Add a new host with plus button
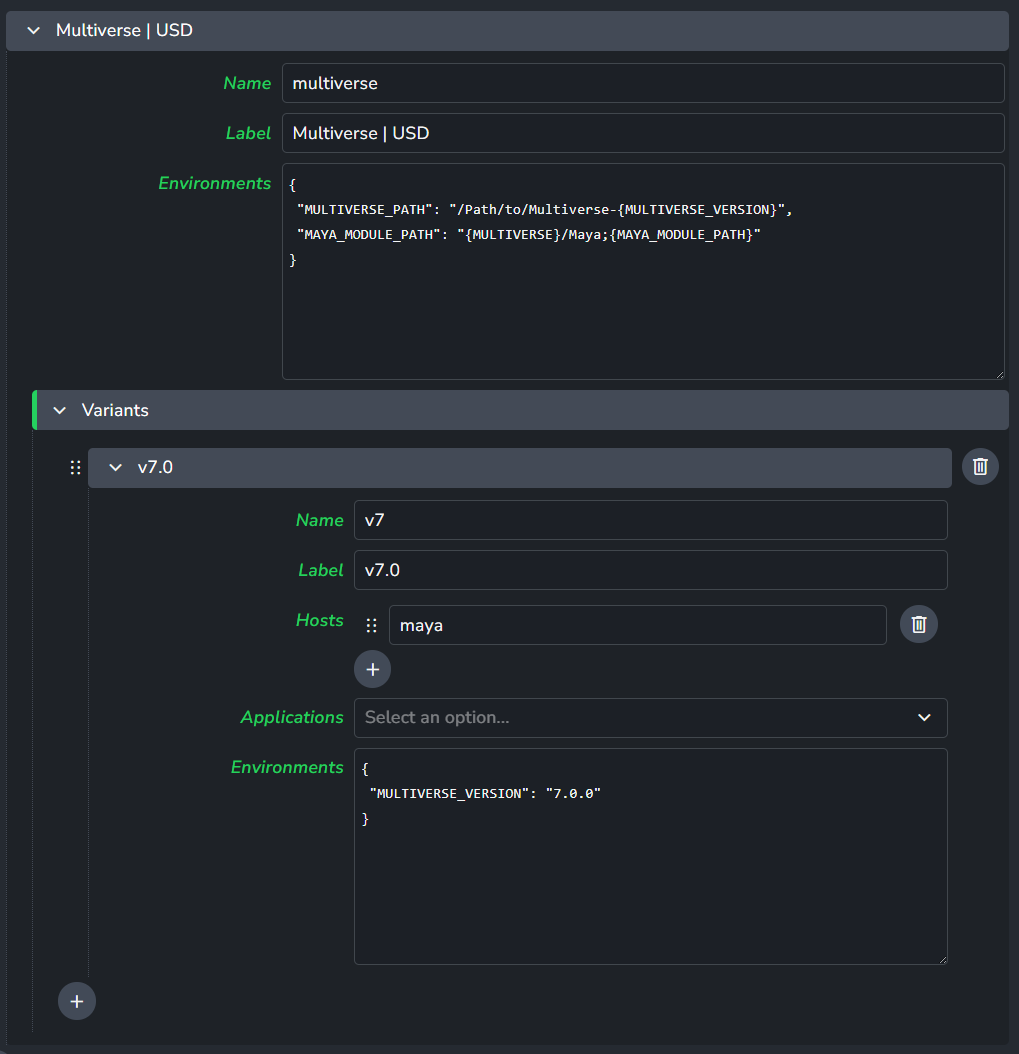The width and height of the screenshot is (1019, 1054). [372, 669]
